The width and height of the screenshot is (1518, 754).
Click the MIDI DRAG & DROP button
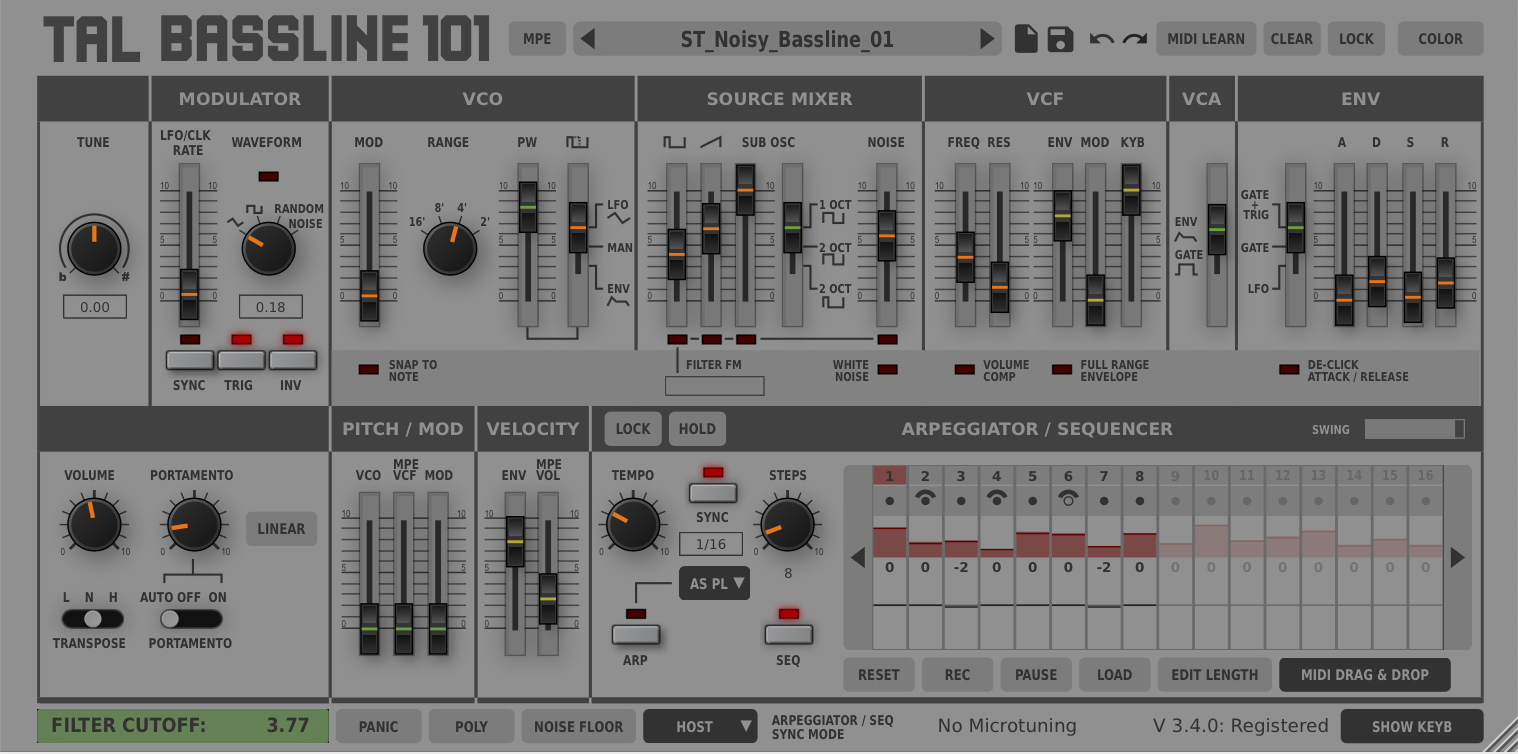(x=1365, y=675)
